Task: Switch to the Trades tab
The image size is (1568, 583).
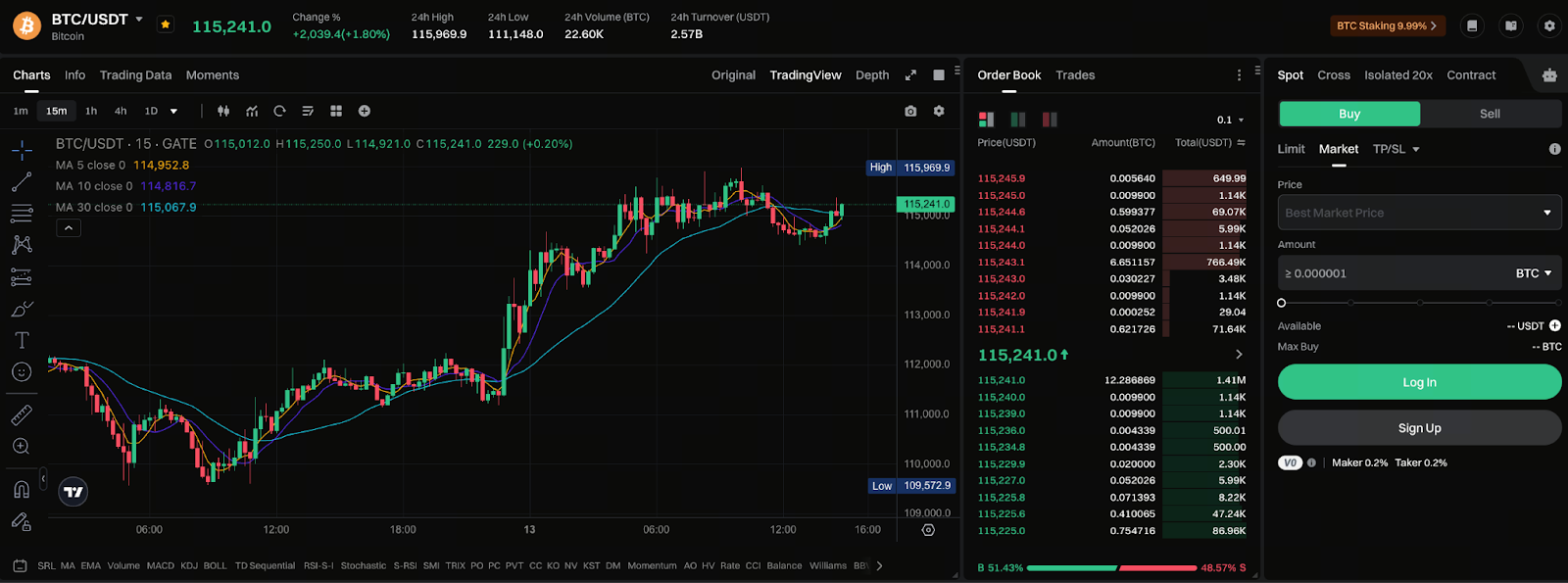Action: 1075,74
